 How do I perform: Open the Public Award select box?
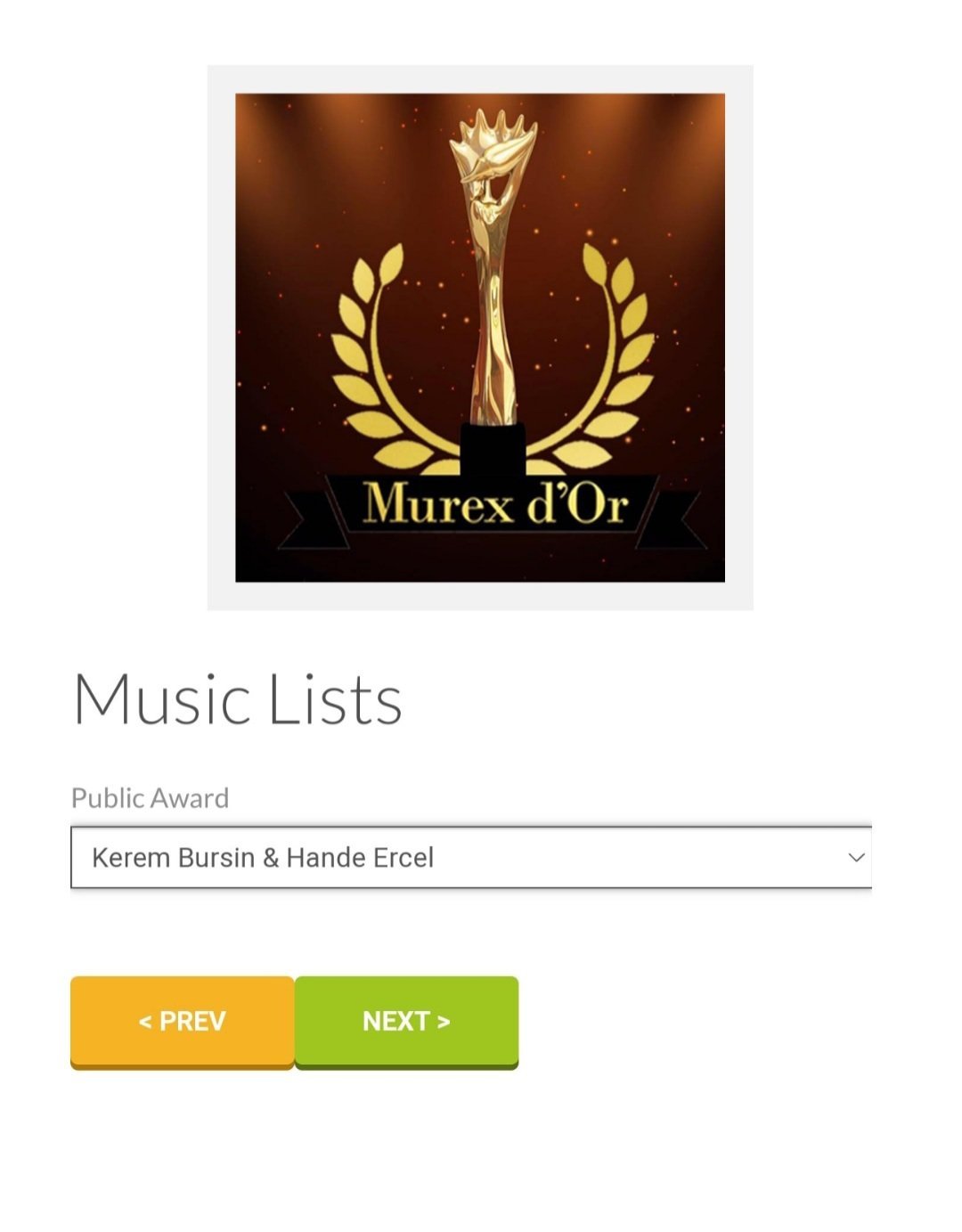(x=471, y=858)
